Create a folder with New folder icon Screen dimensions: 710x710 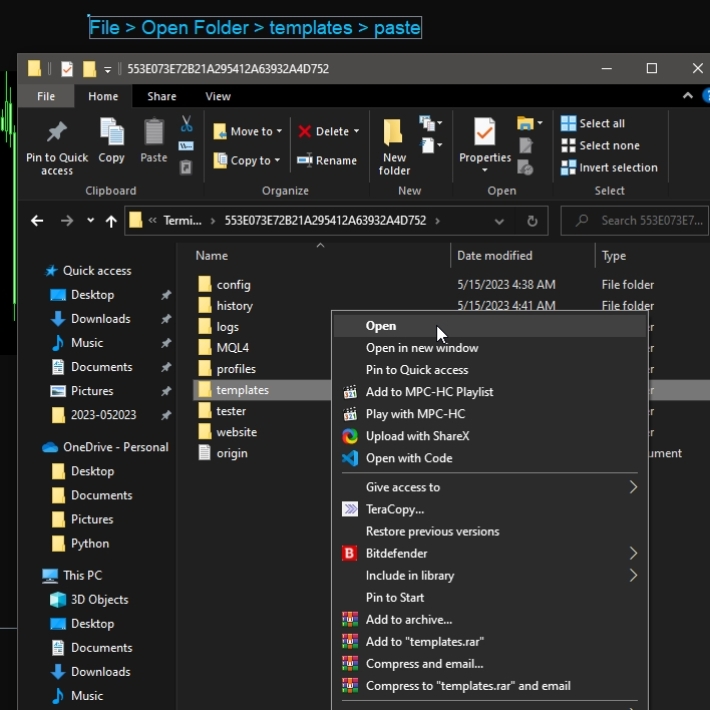pyautogui.click(x=394, y=146)
